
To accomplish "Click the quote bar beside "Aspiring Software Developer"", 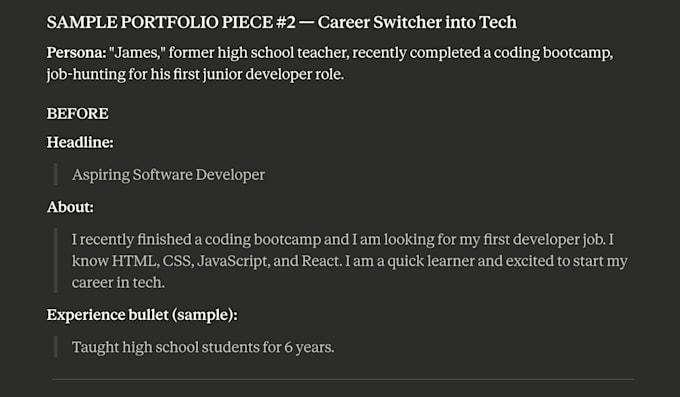I will point(56,174).
